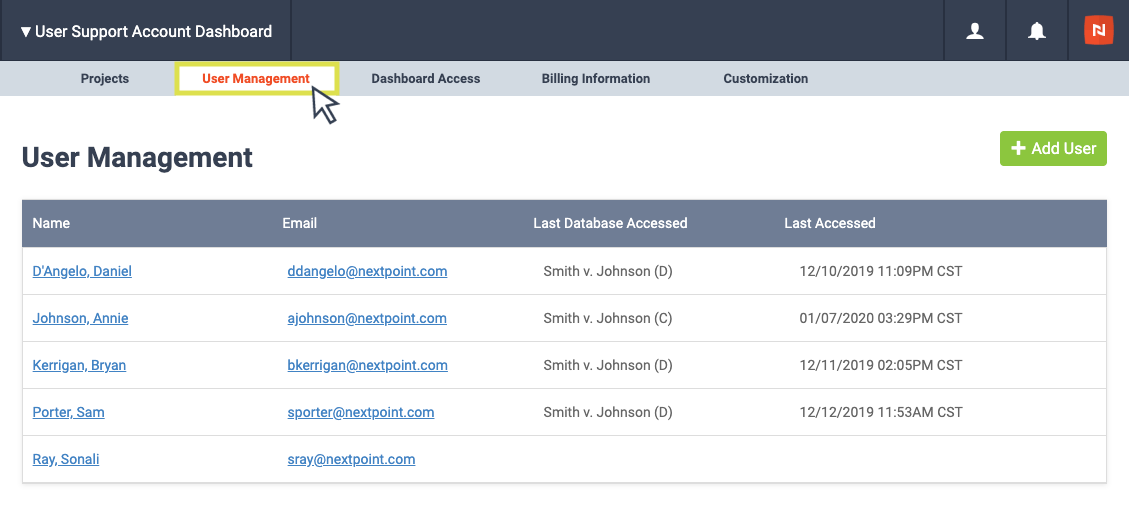Screen dimensions: 1129x510
Task: Switch to the Projects tab
Action: click(105, 78)
